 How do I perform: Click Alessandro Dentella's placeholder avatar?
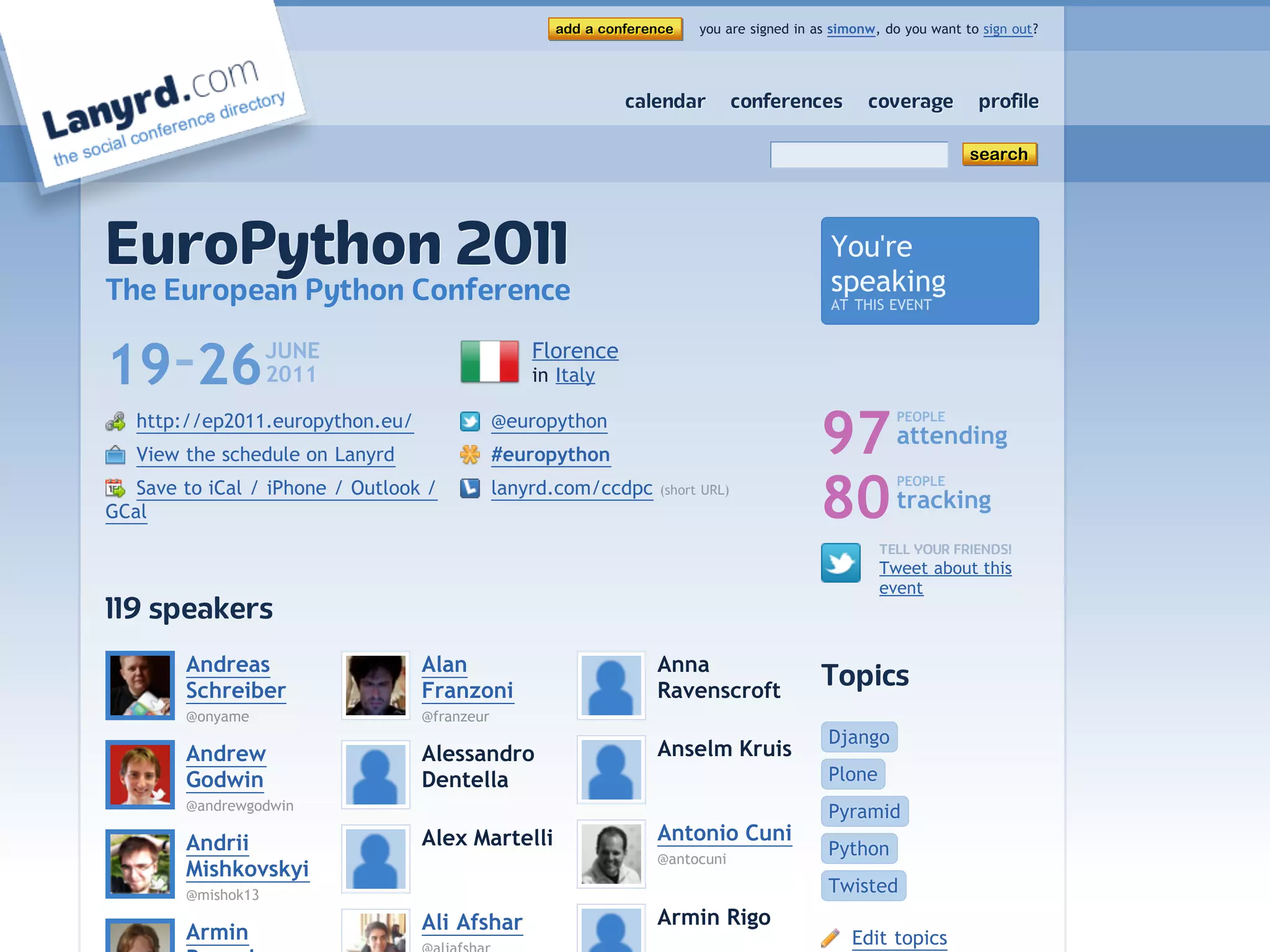[376, 775]
